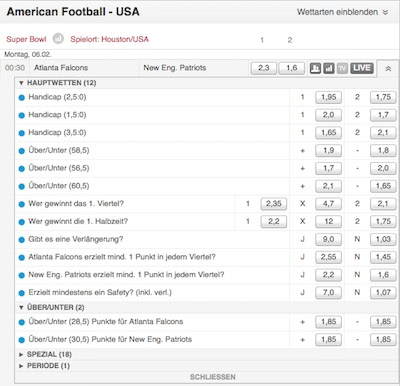Select Handicap (2,5:0) odds 1,95
The width and height of the screenshot is (400, 386).
point(328,97)
